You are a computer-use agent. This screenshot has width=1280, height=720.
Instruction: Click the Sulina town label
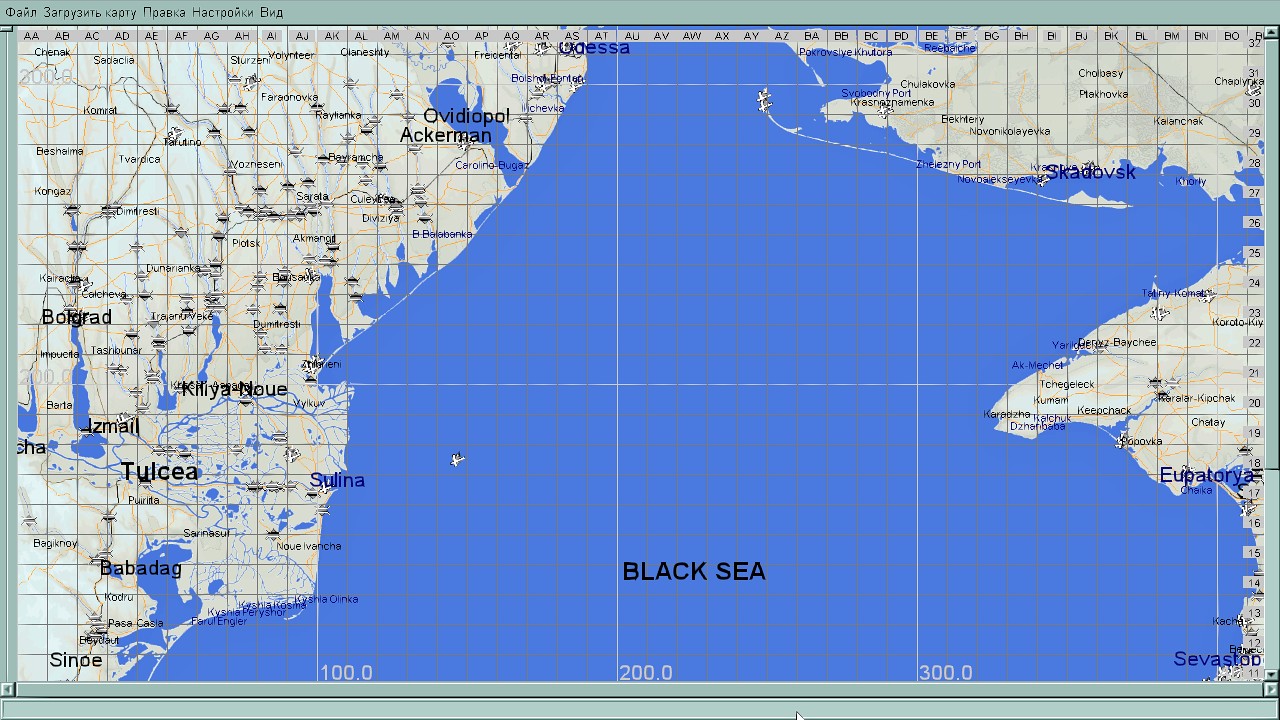pos(337,480)
